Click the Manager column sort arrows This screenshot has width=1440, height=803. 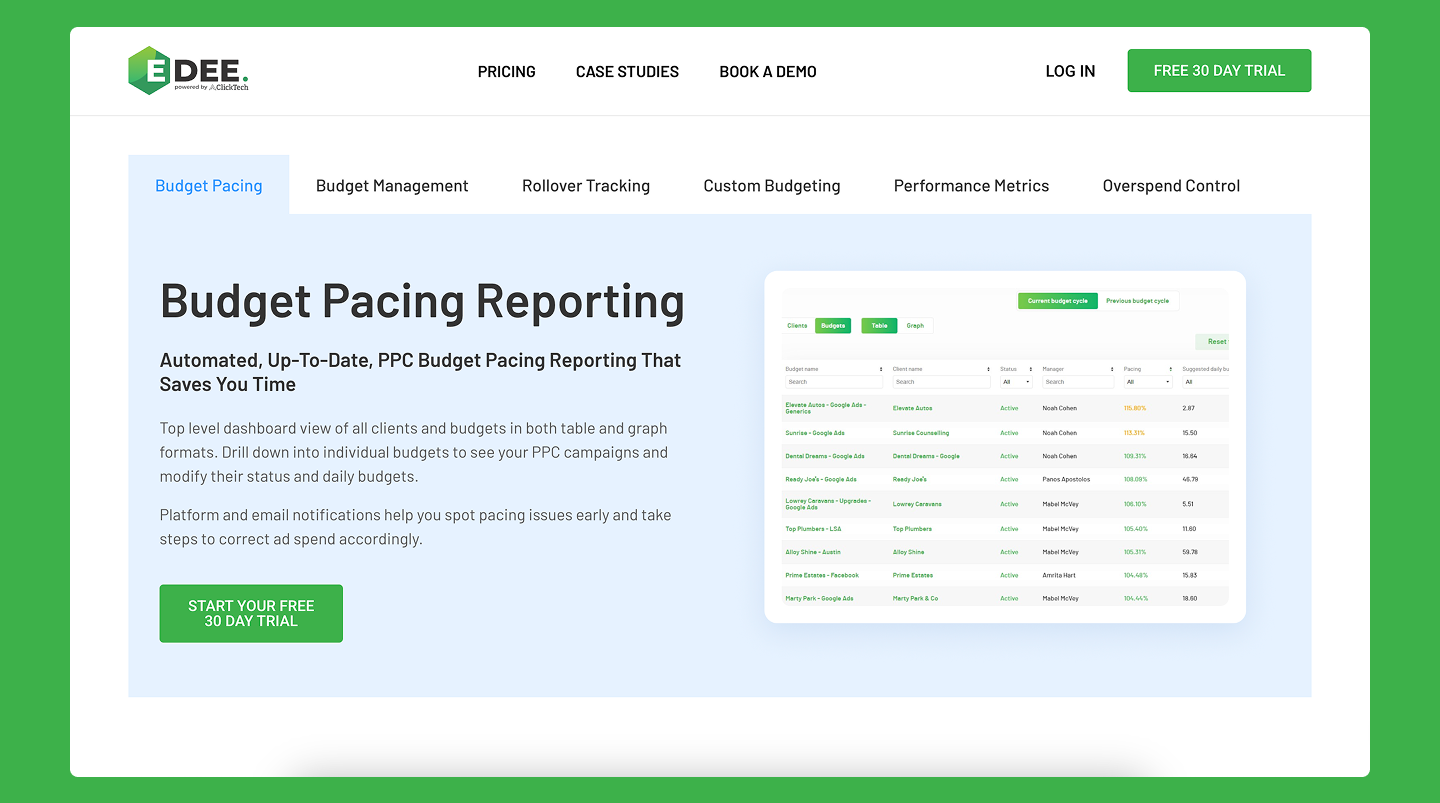[1112, 369]
